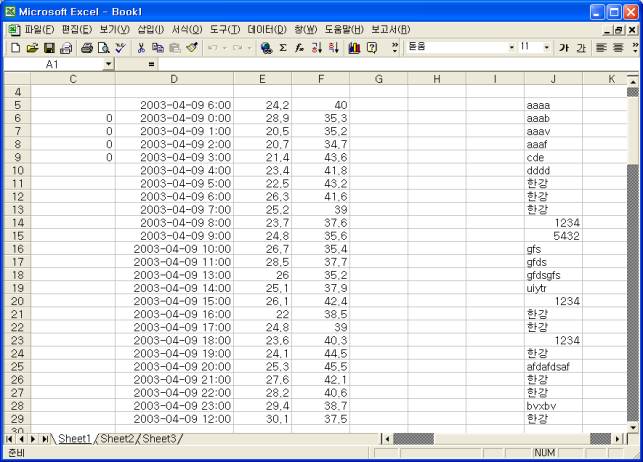Switch to the Sheet2 tab
The height and width of the screenshot is (462, 643).
[117, 438]
